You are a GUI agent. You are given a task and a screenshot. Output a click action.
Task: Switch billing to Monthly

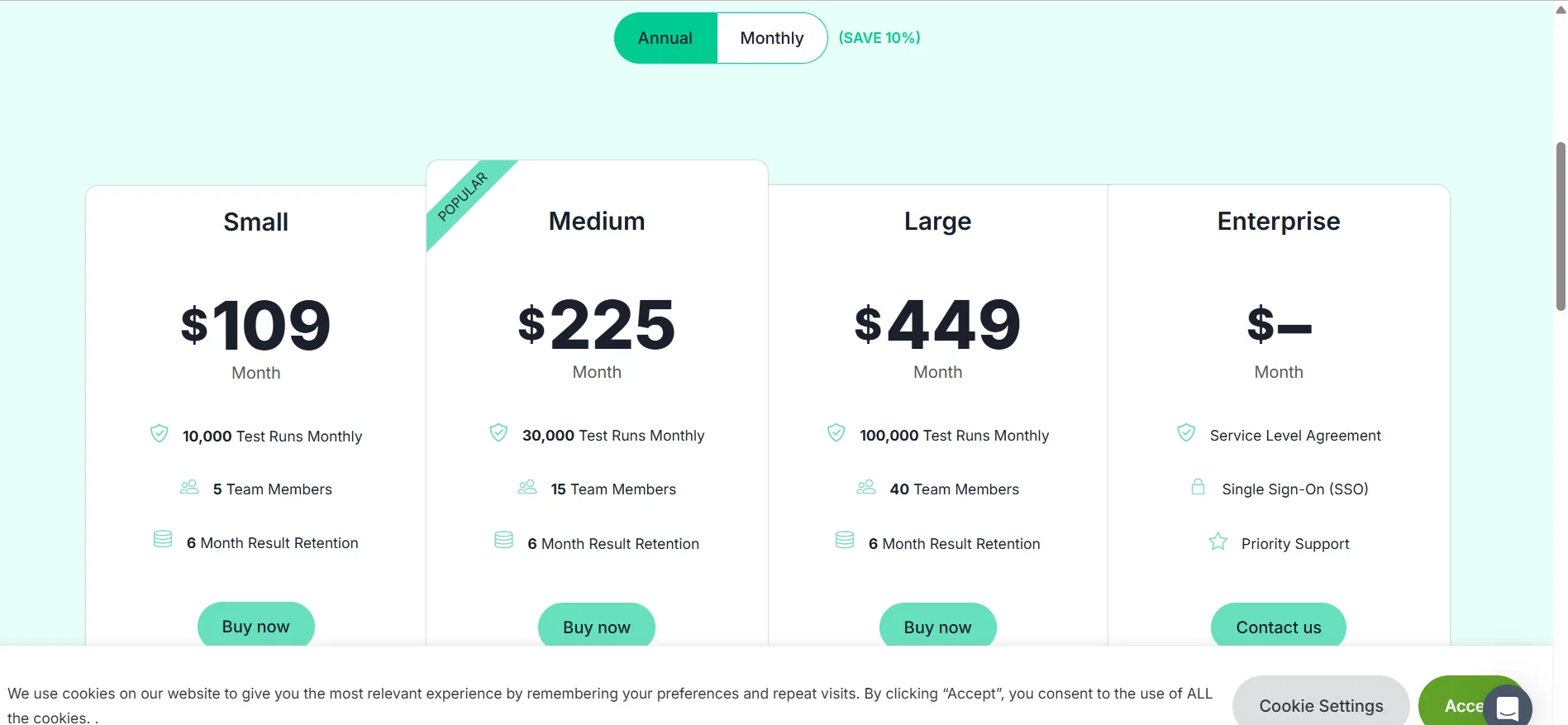click(x=771, y=38)
